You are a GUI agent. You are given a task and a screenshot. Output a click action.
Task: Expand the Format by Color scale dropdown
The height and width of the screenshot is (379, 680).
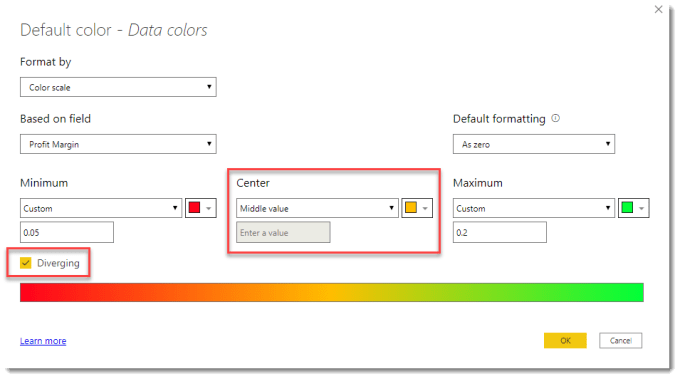pyautogui.click(x=118, y=87)
